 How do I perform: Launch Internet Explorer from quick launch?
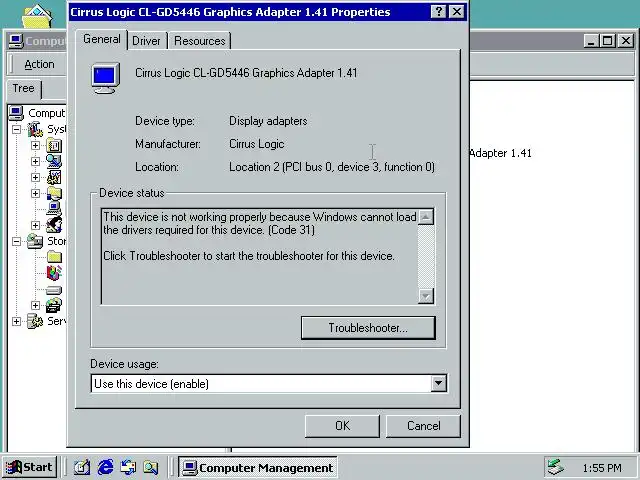pyautogui.click(x=105, y=467)
